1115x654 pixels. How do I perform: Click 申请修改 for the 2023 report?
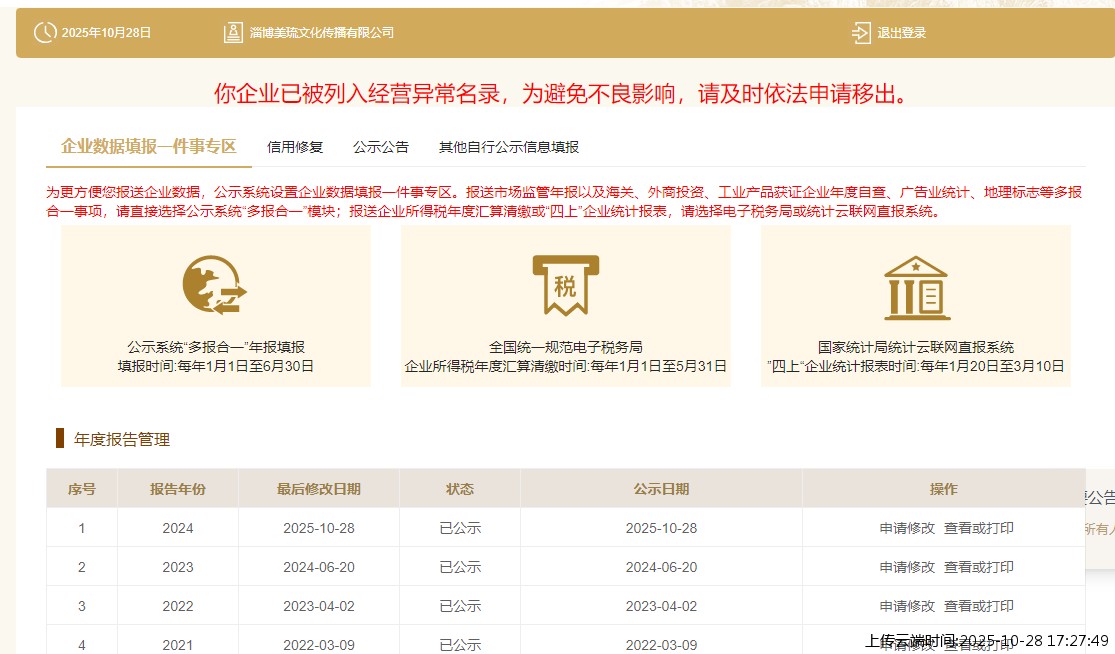(907, 567)
